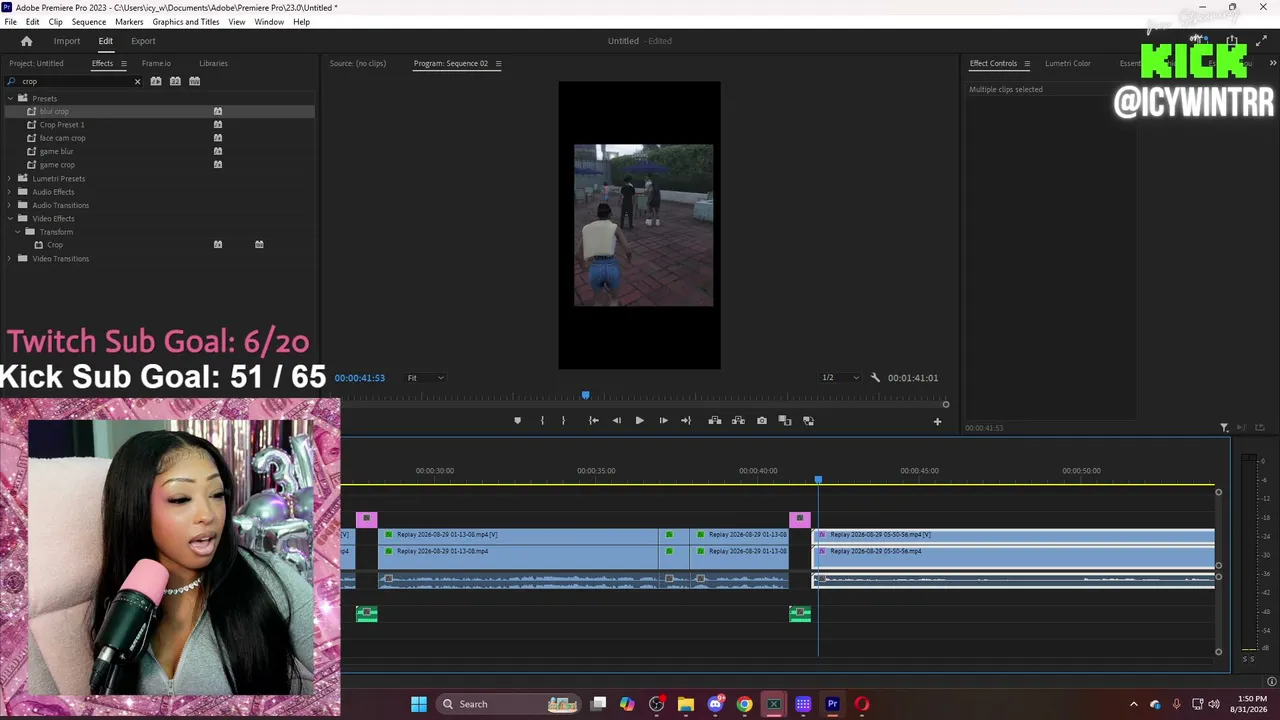Clear the Effects search with the X icon
The width and height of the screenshot is (1280, 720).
(137, 81)
